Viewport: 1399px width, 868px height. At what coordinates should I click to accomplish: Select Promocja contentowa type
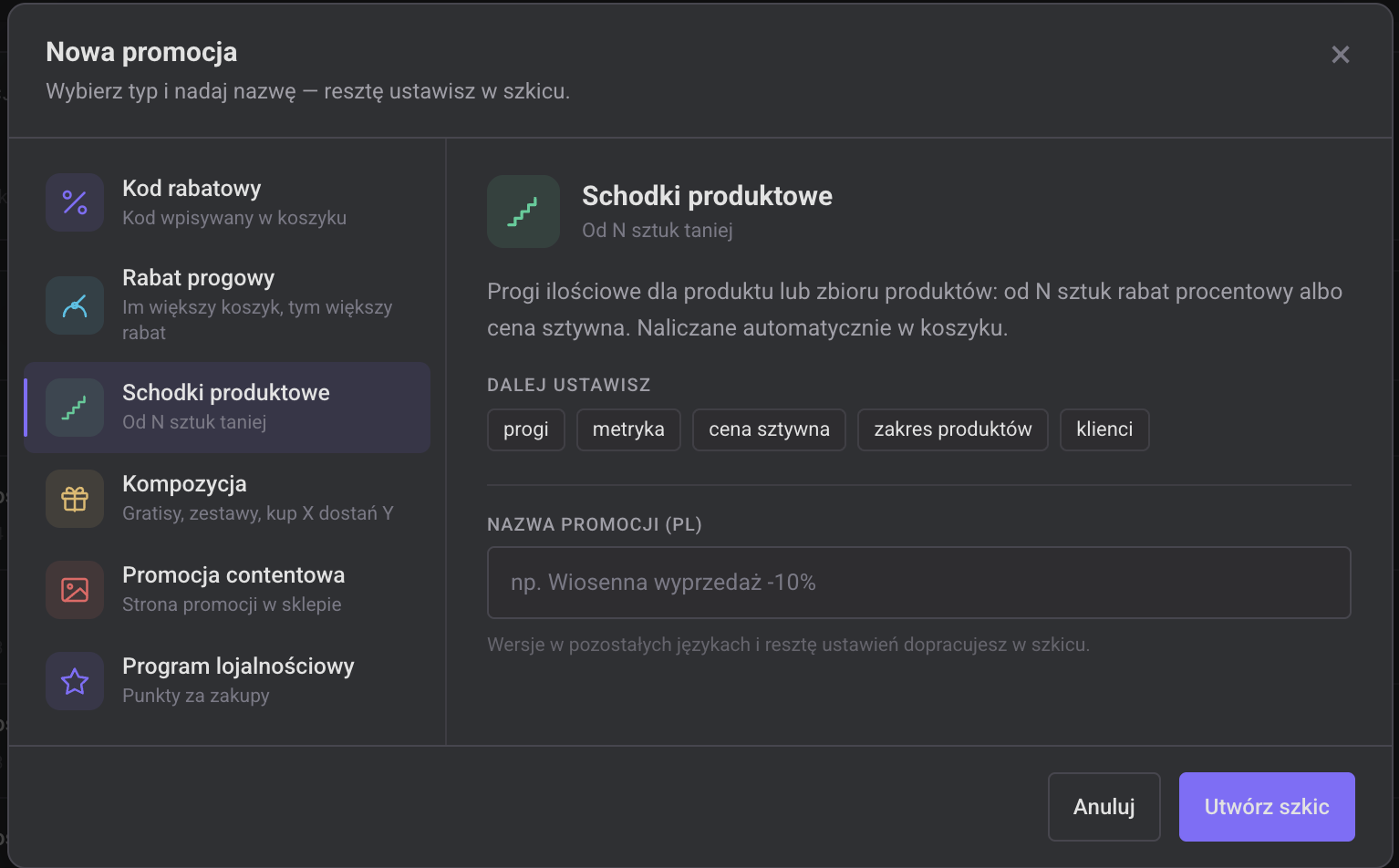coord(227,590)
